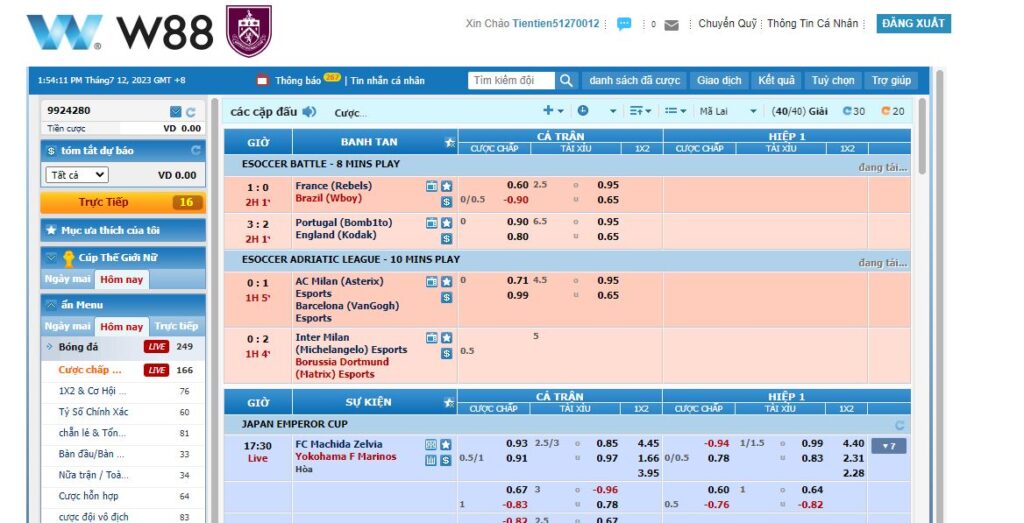
Task: Favorite the Inter Milan (Michelangelo) match
Action: click(x=446, y=338)
